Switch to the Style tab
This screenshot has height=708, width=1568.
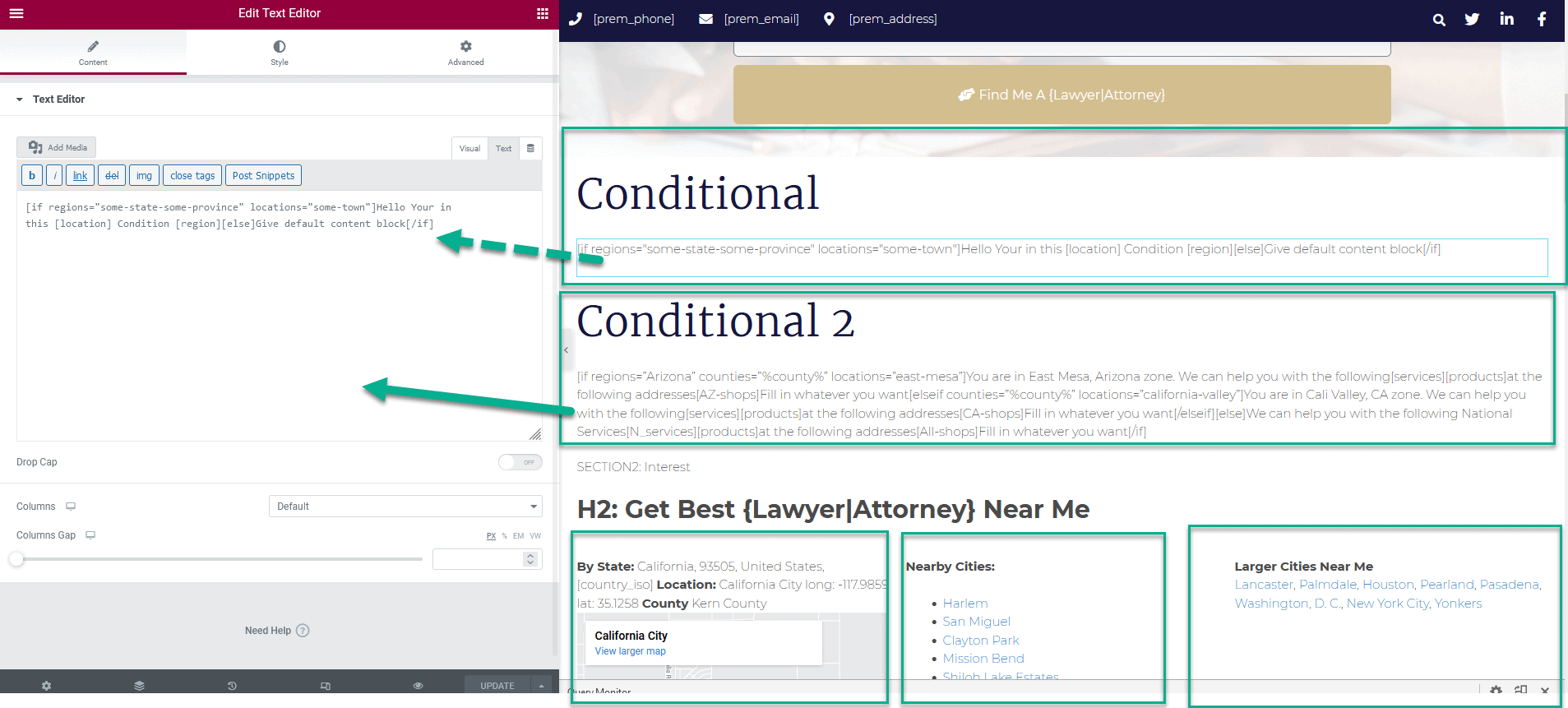280,53
